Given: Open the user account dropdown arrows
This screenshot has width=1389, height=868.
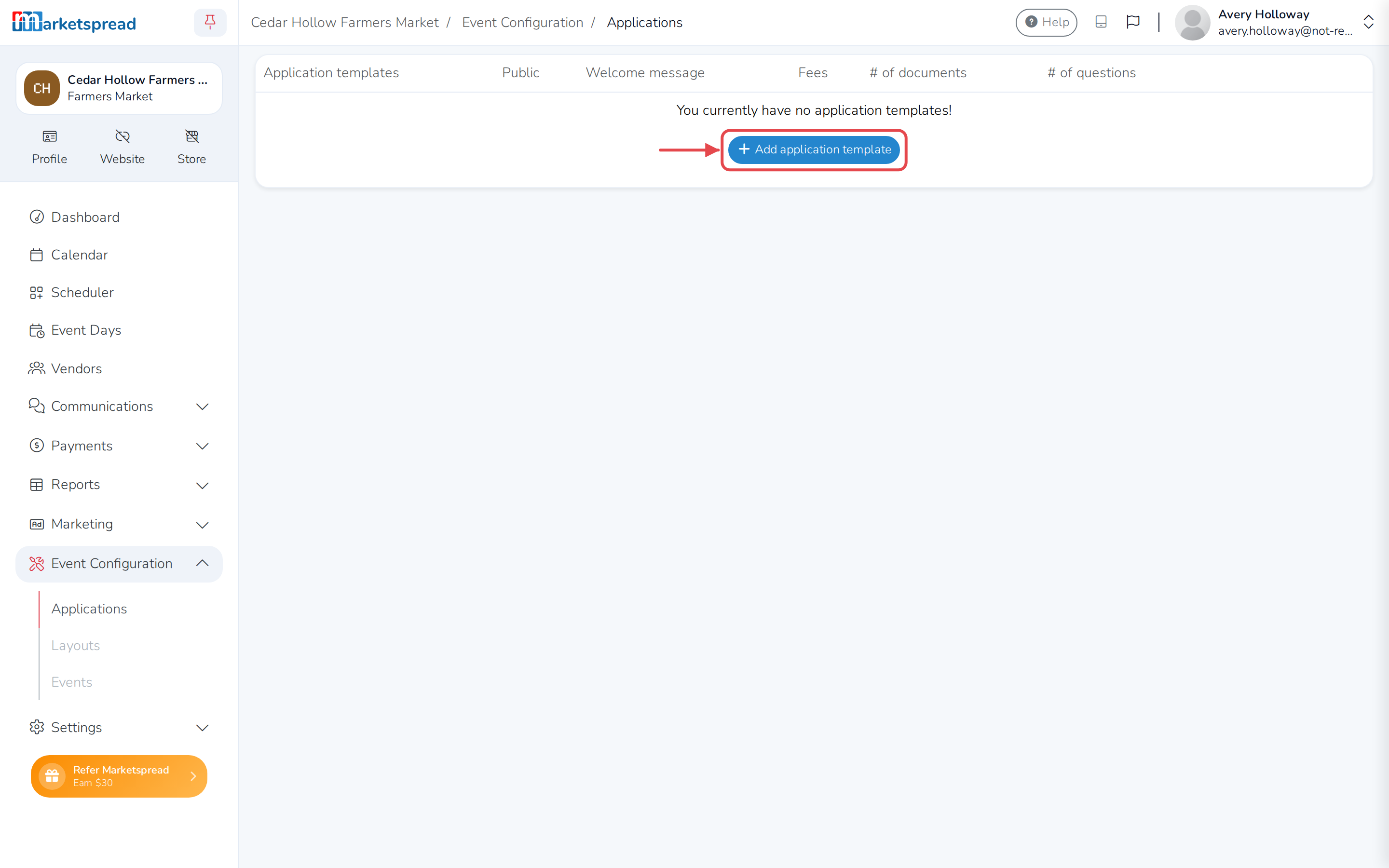Looking at the screenshot, I should [1368, 22].
